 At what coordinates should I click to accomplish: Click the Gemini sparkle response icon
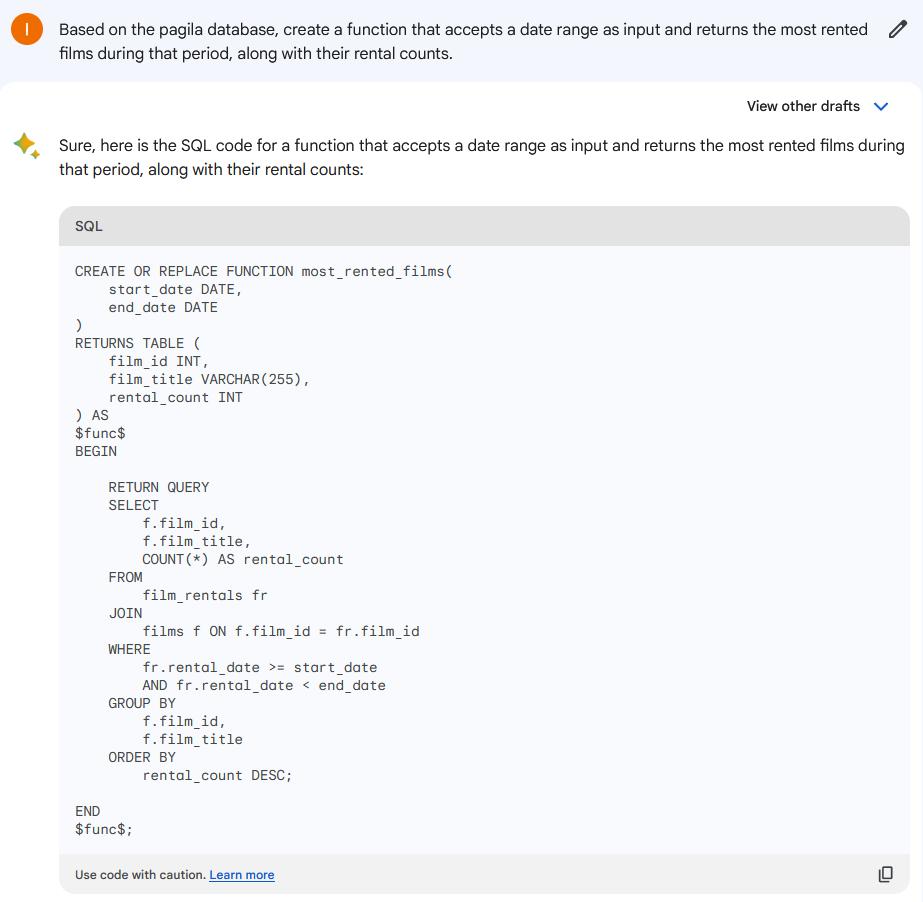[27, 146]
